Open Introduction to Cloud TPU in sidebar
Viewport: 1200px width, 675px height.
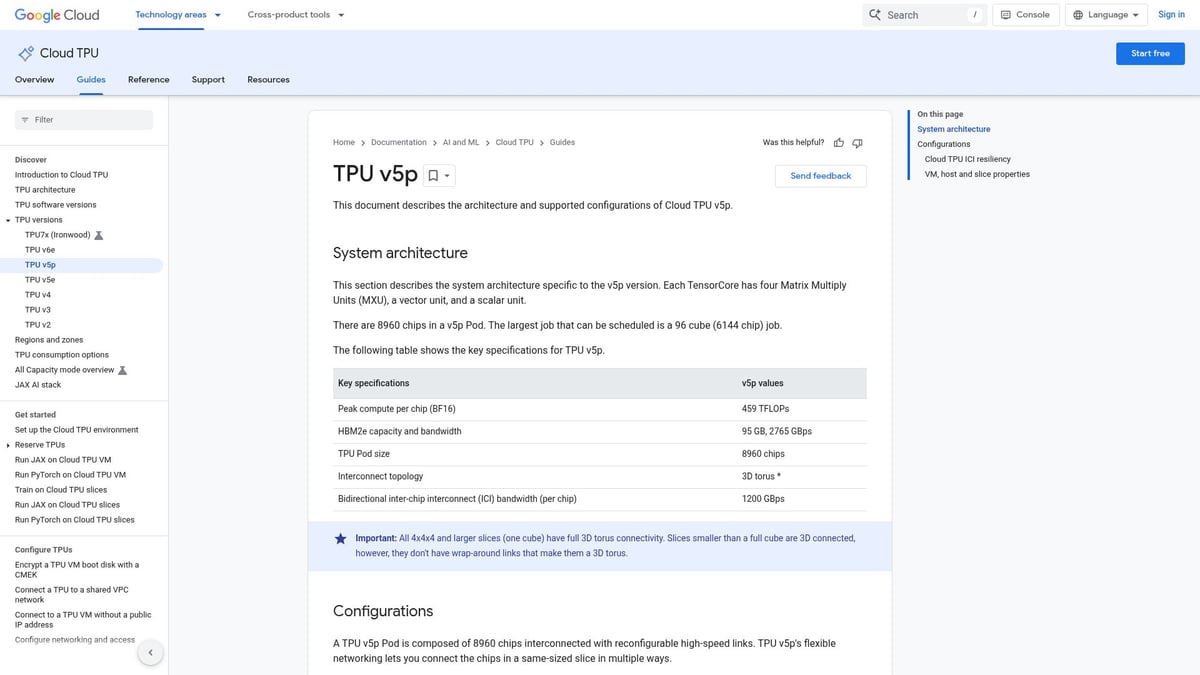point(61,175)
